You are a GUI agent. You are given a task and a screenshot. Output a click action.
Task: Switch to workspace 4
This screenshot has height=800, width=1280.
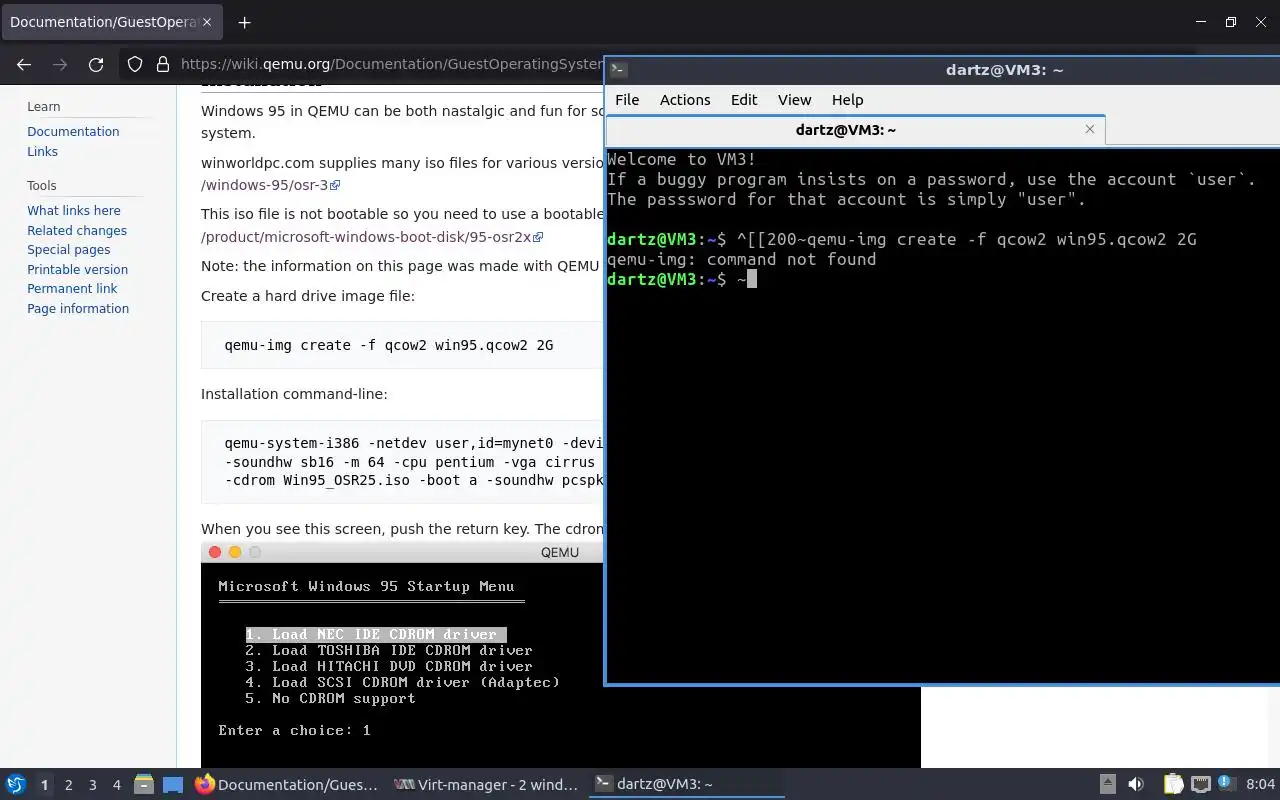point(116,785)
